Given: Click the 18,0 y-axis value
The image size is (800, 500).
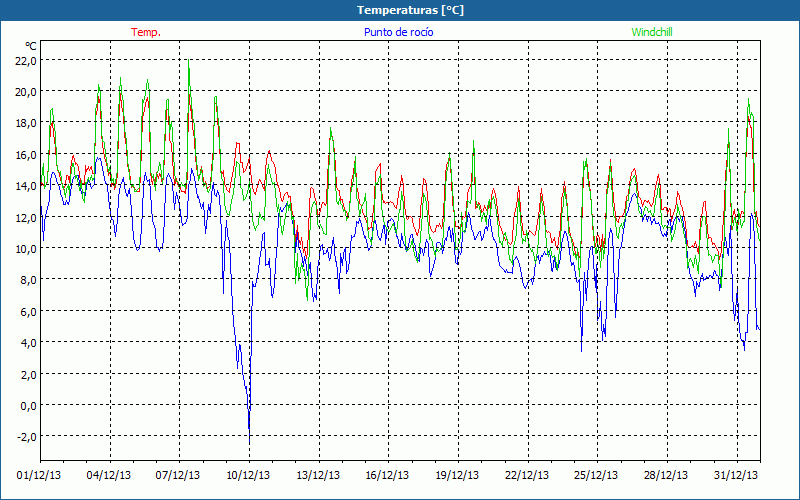Looking at the screenshot, I should (x=26, y=123).
